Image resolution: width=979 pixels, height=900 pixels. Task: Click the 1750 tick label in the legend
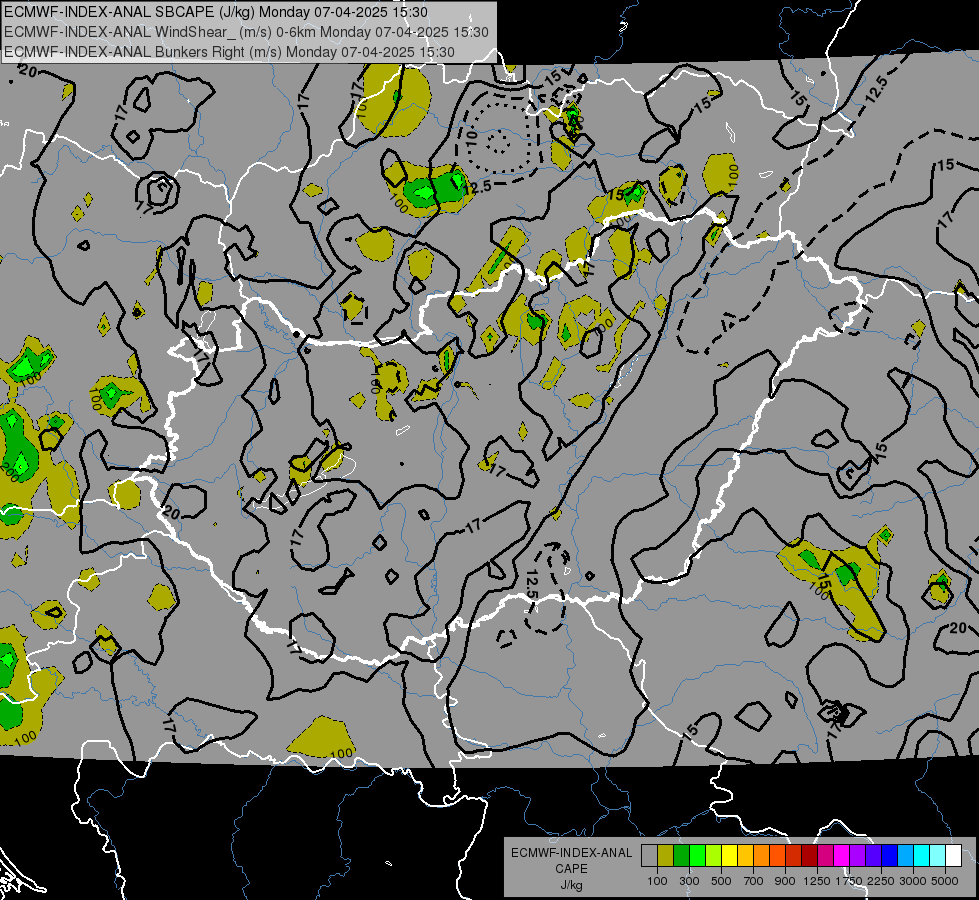(849, 881)
